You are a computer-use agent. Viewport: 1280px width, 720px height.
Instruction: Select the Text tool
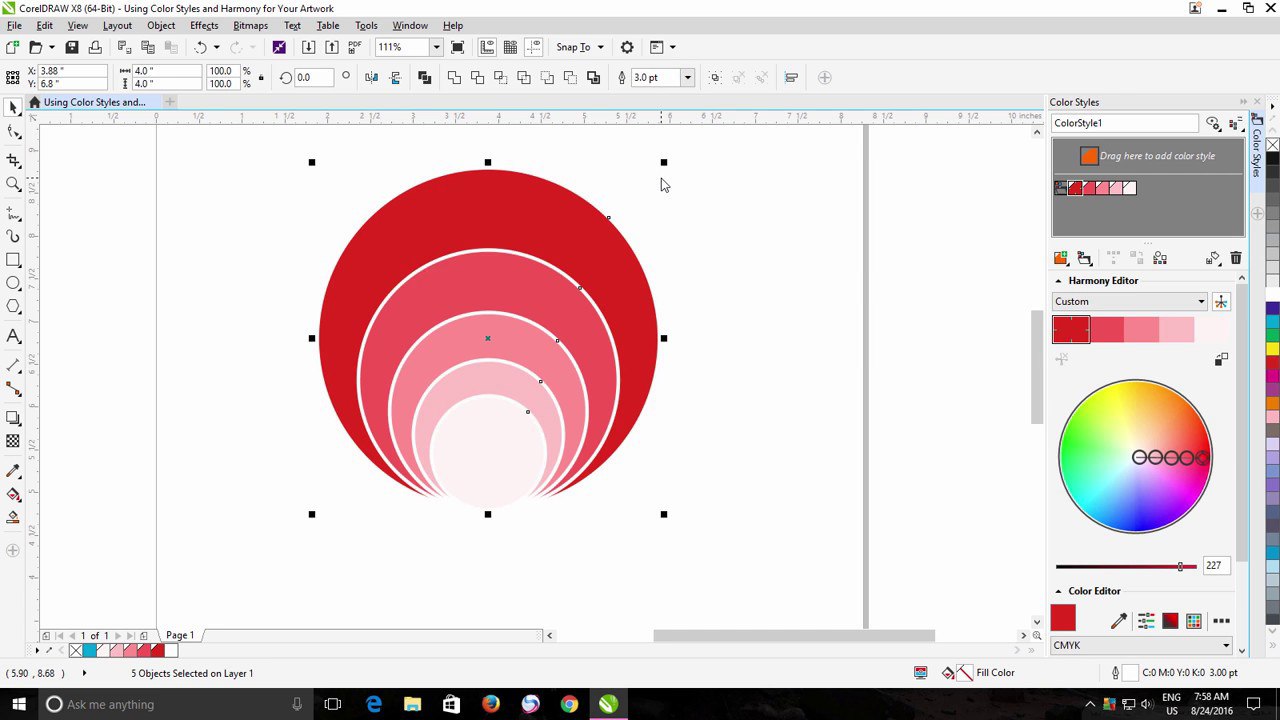[13, 337]
